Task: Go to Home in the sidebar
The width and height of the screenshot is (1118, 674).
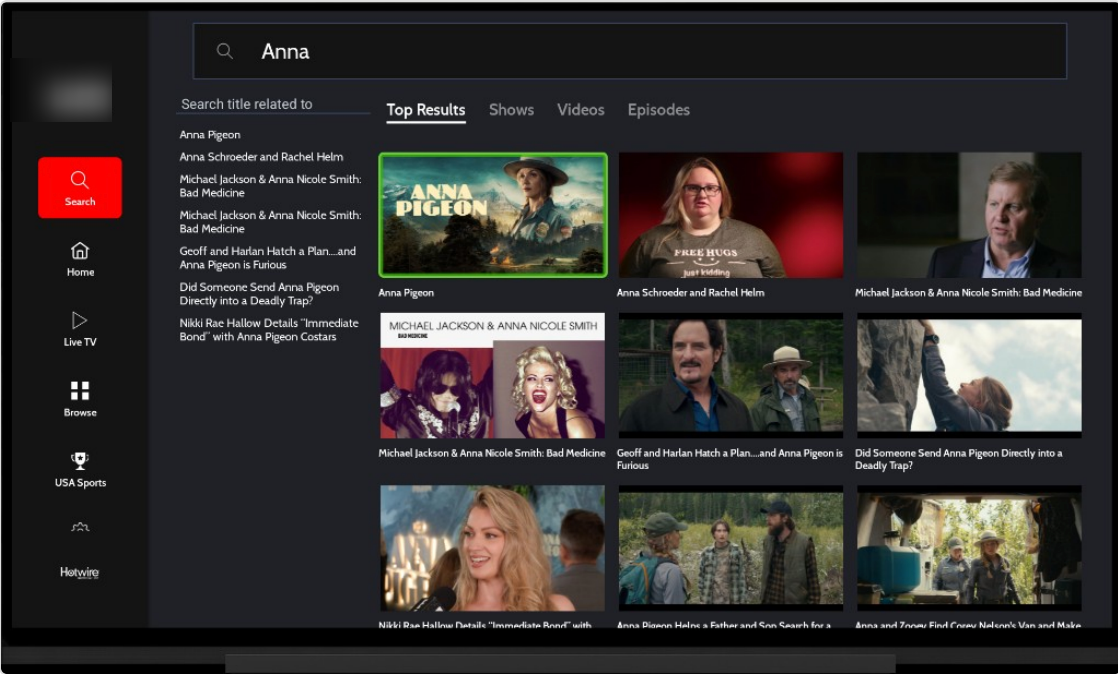Action: point(80,259)
